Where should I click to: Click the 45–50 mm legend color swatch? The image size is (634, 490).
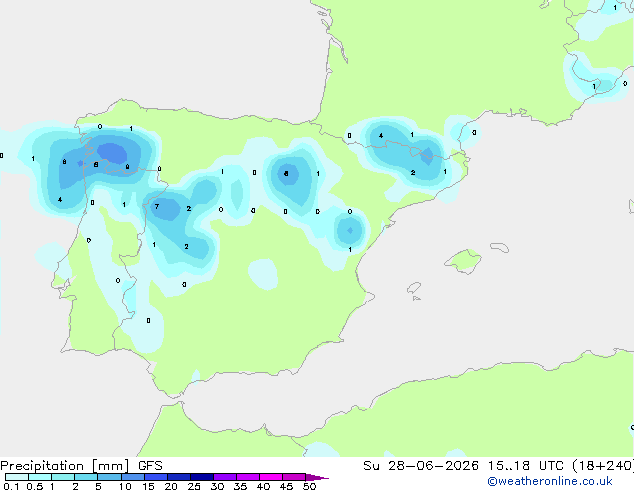294,477
